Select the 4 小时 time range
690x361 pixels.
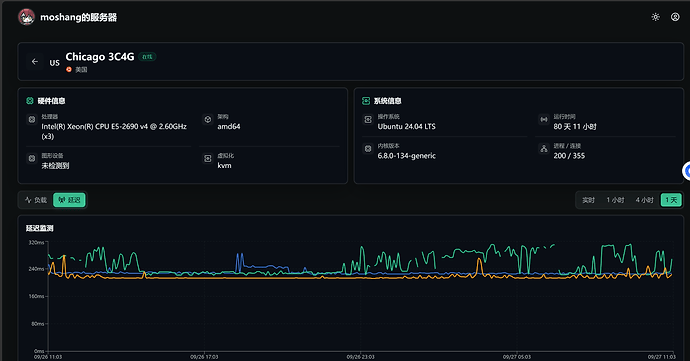(x=644, y=200)
